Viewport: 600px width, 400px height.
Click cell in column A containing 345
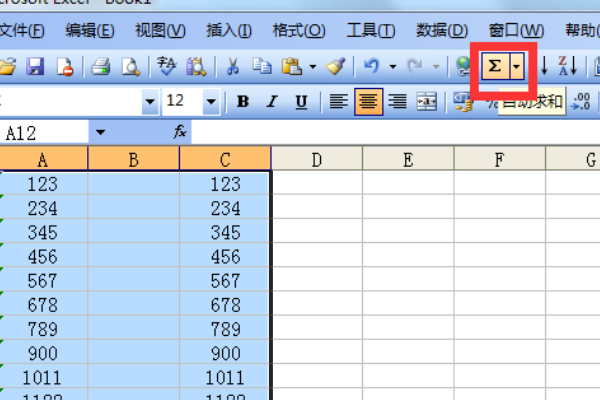(x=43, y=232)
